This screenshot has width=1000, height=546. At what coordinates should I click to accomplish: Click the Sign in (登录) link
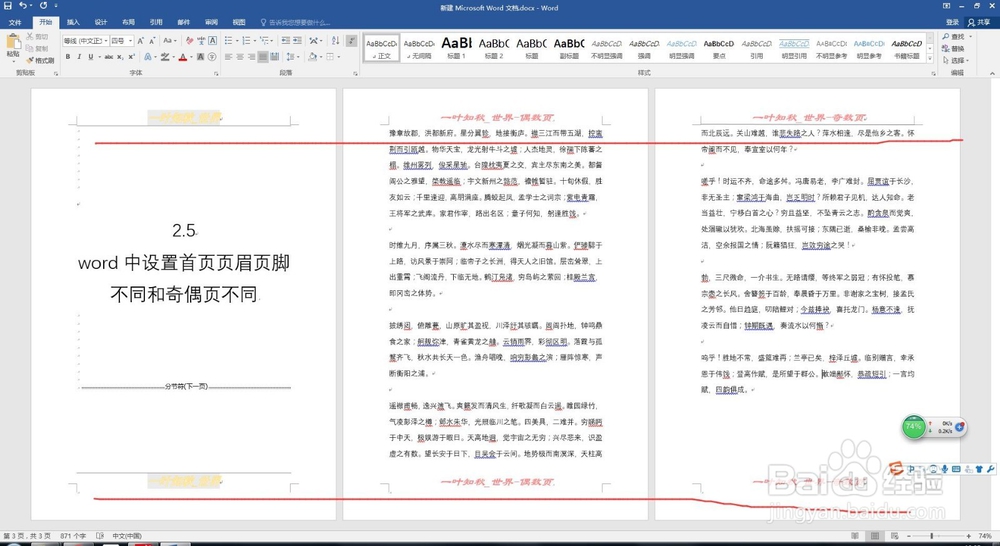point(952,22)
